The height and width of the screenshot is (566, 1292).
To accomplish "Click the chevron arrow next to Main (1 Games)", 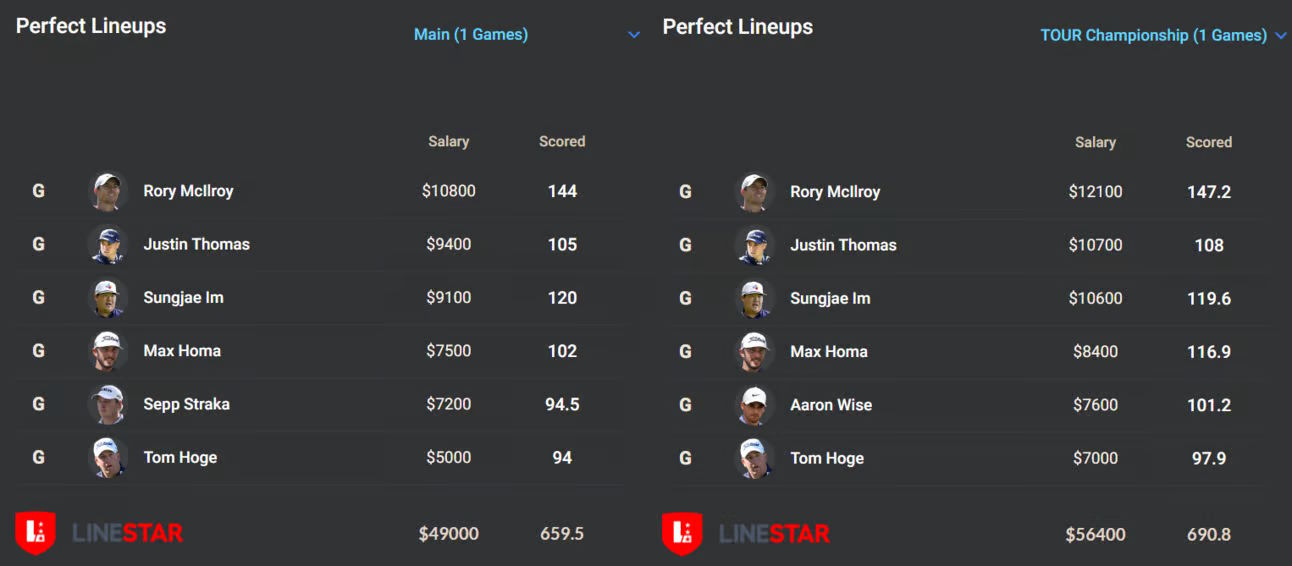I will click(x=633, y=35).
